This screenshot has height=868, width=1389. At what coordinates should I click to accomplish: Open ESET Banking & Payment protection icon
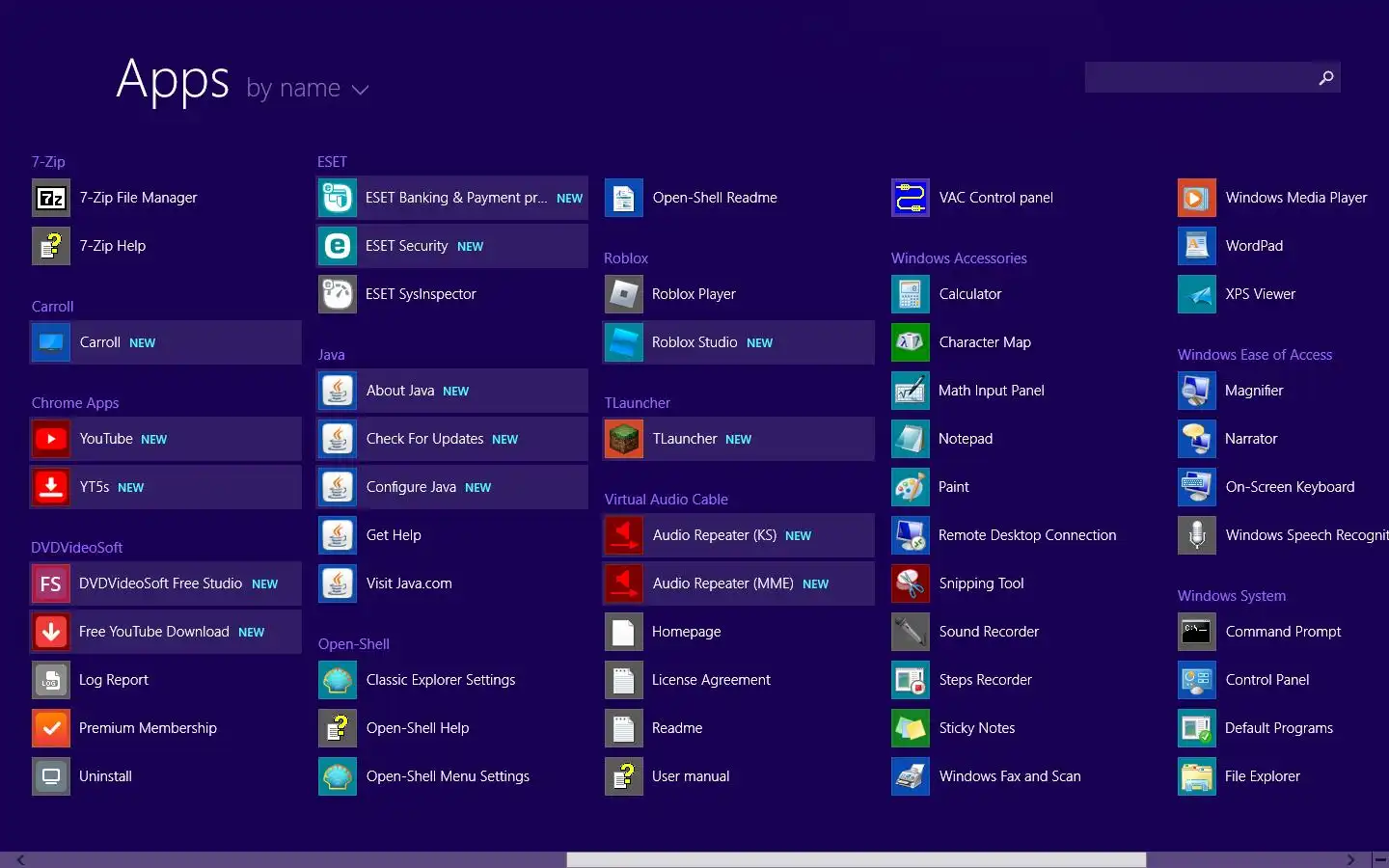[338, 198]
